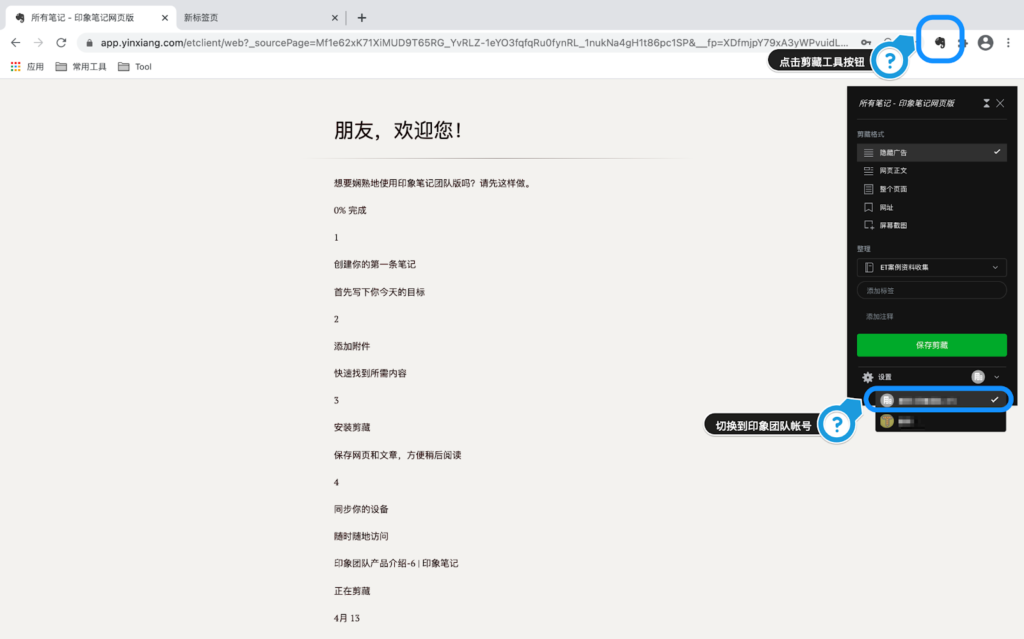Select the 网页正文 clip format
This screenshot has height=639, width=1024.
(931, 171)
